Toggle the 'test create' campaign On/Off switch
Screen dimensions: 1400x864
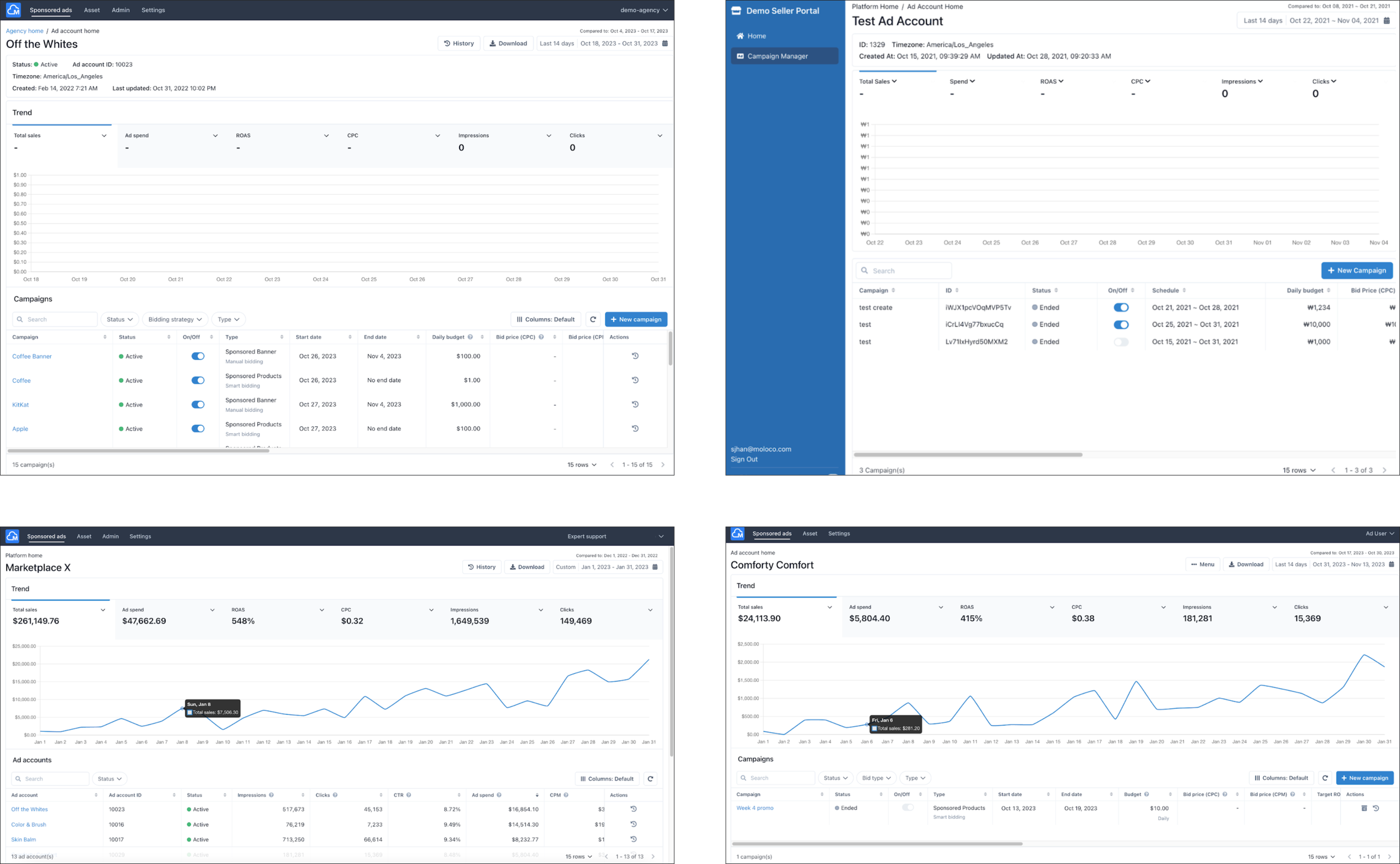coord(1121,308)
